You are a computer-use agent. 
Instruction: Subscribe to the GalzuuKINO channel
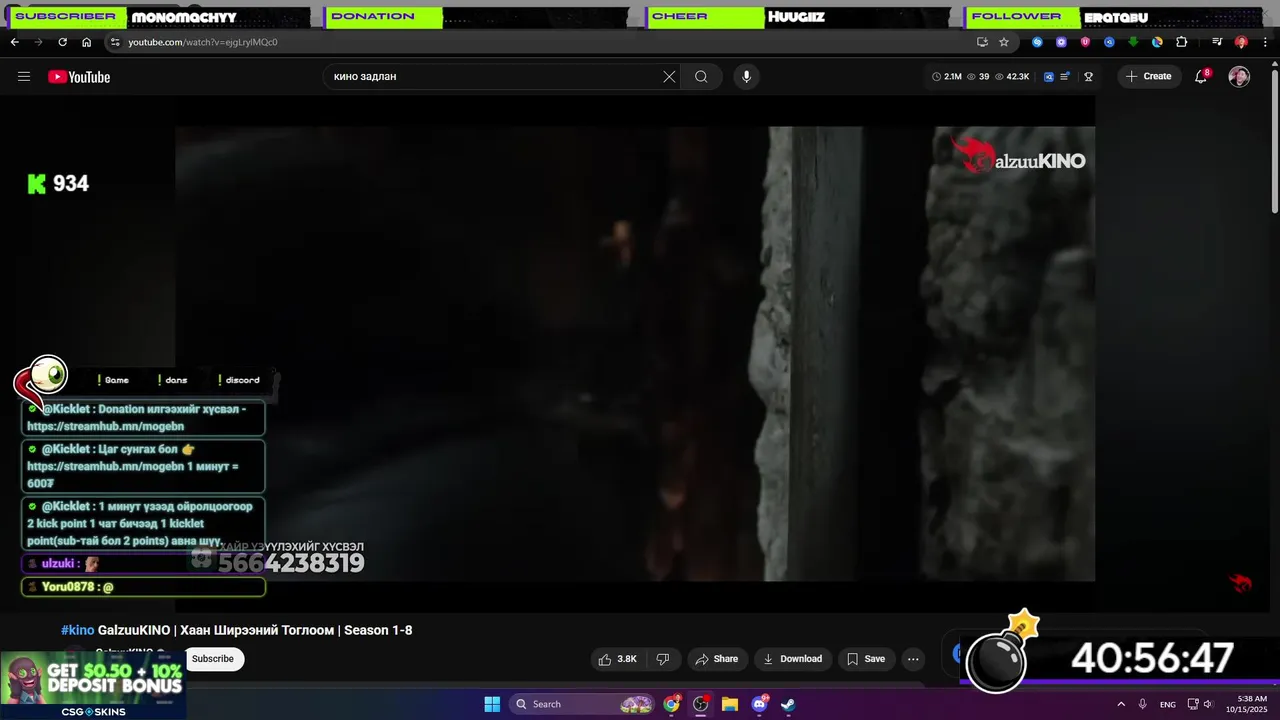click(213, 659)
